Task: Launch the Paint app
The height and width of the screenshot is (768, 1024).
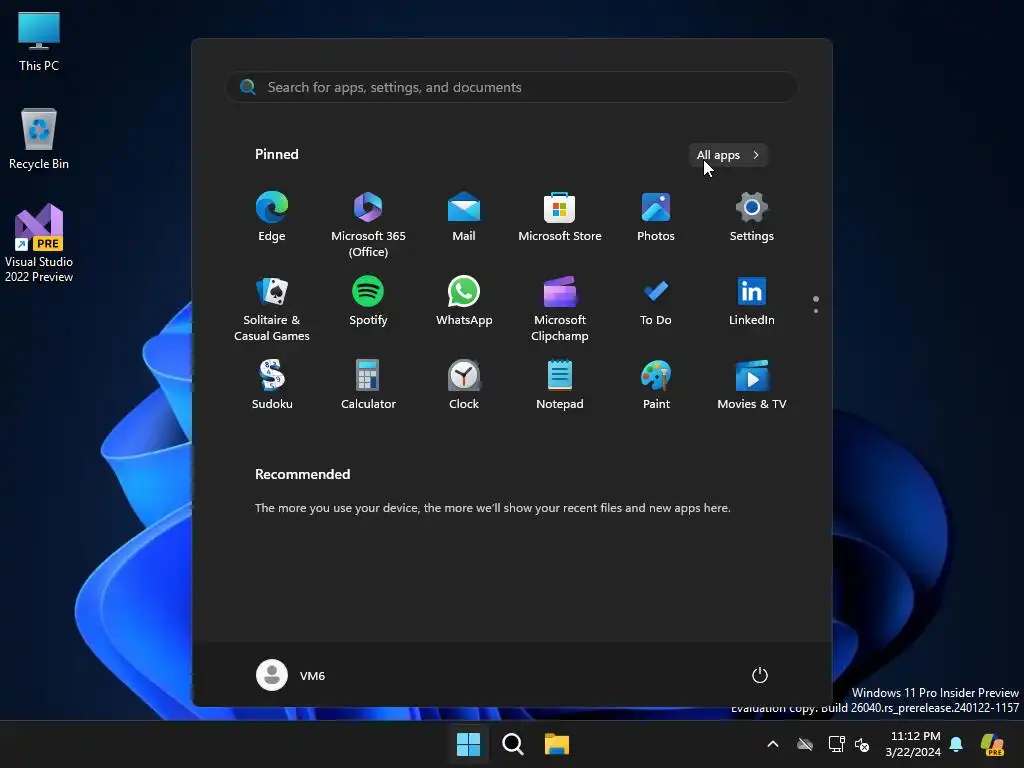Action: pyautogui.click(x=656, y=385)
